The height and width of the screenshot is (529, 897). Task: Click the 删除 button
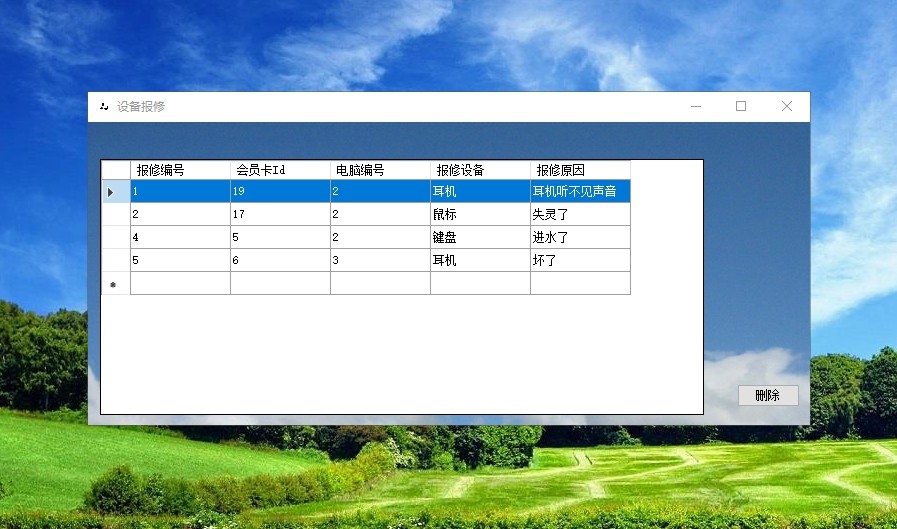768,395
